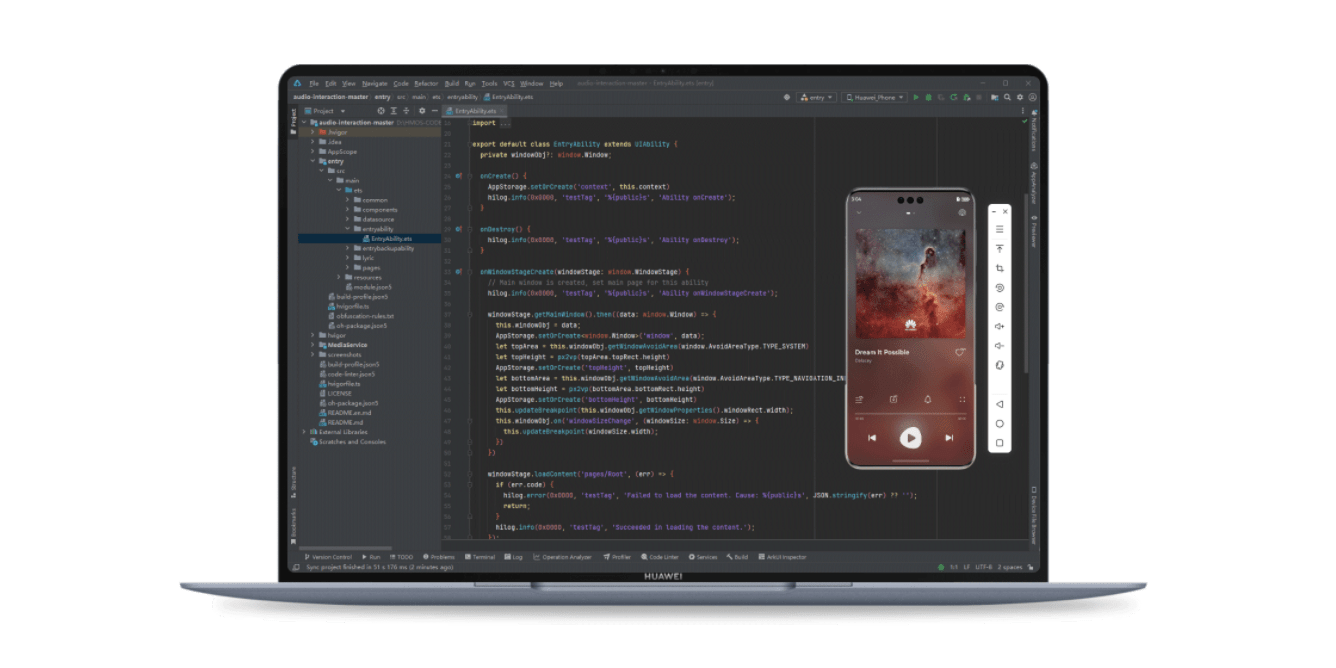Skip to next track in music player
This screenshot has width=1336, height=668.
pos(949,437)
